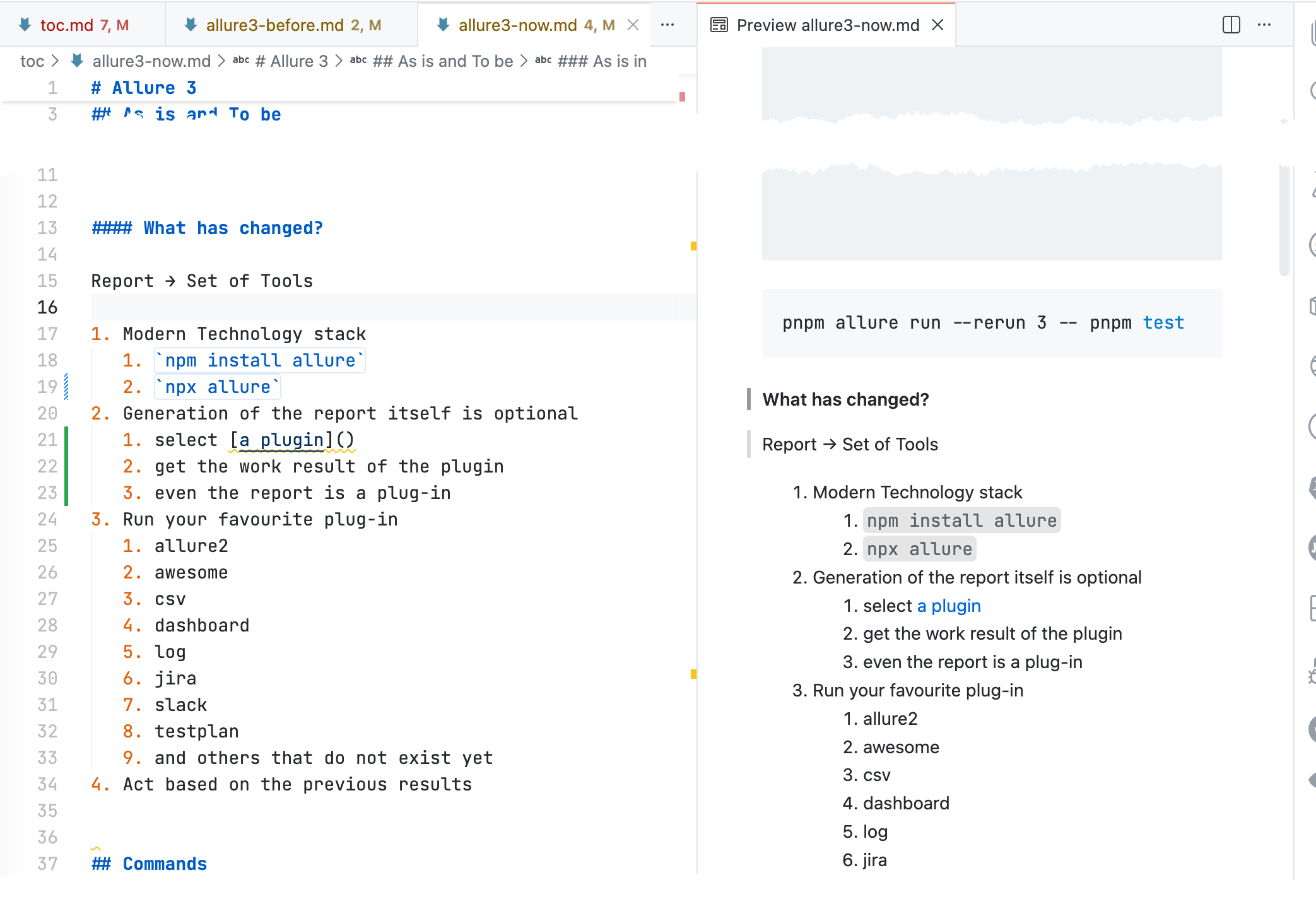Open More Actions menu beside editor tabs
1316x916 pixels.
pyautogui.click(x=667, y=25)
